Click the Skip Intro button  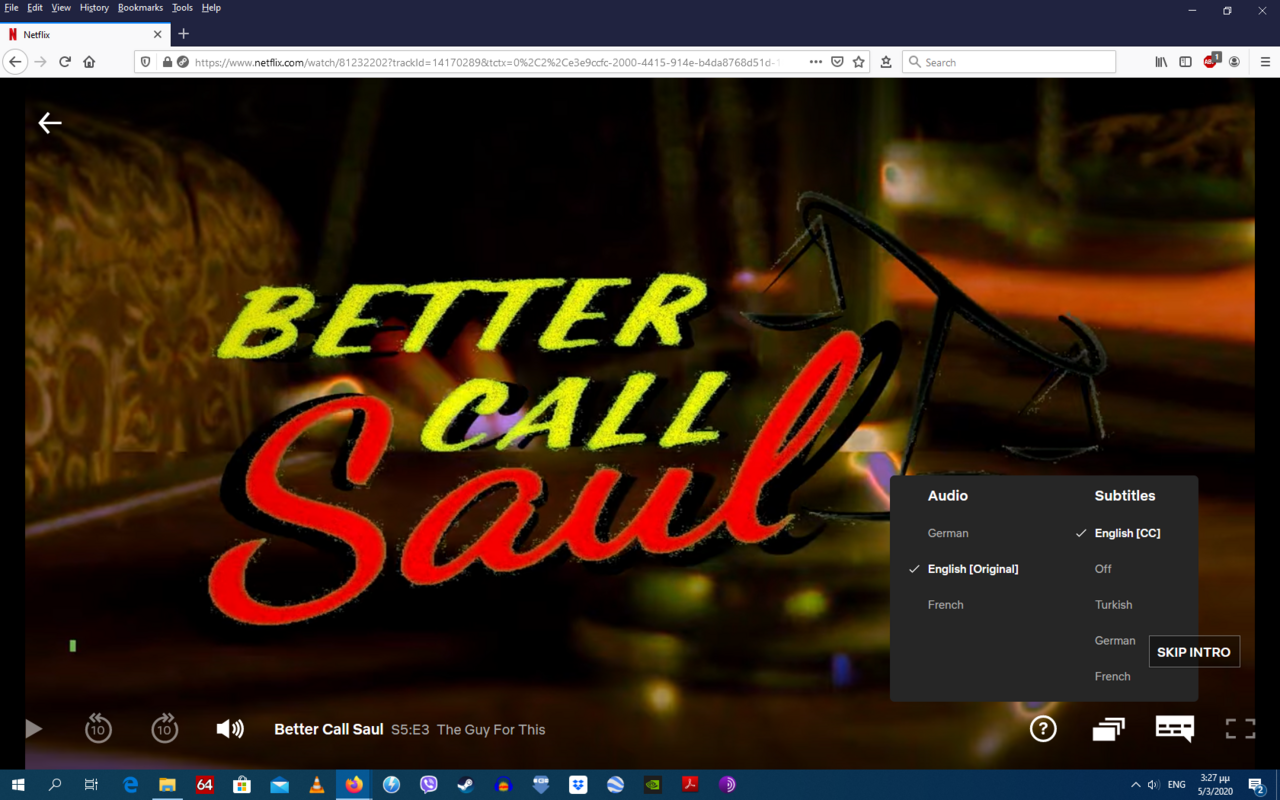click(x=1194, y=652)
